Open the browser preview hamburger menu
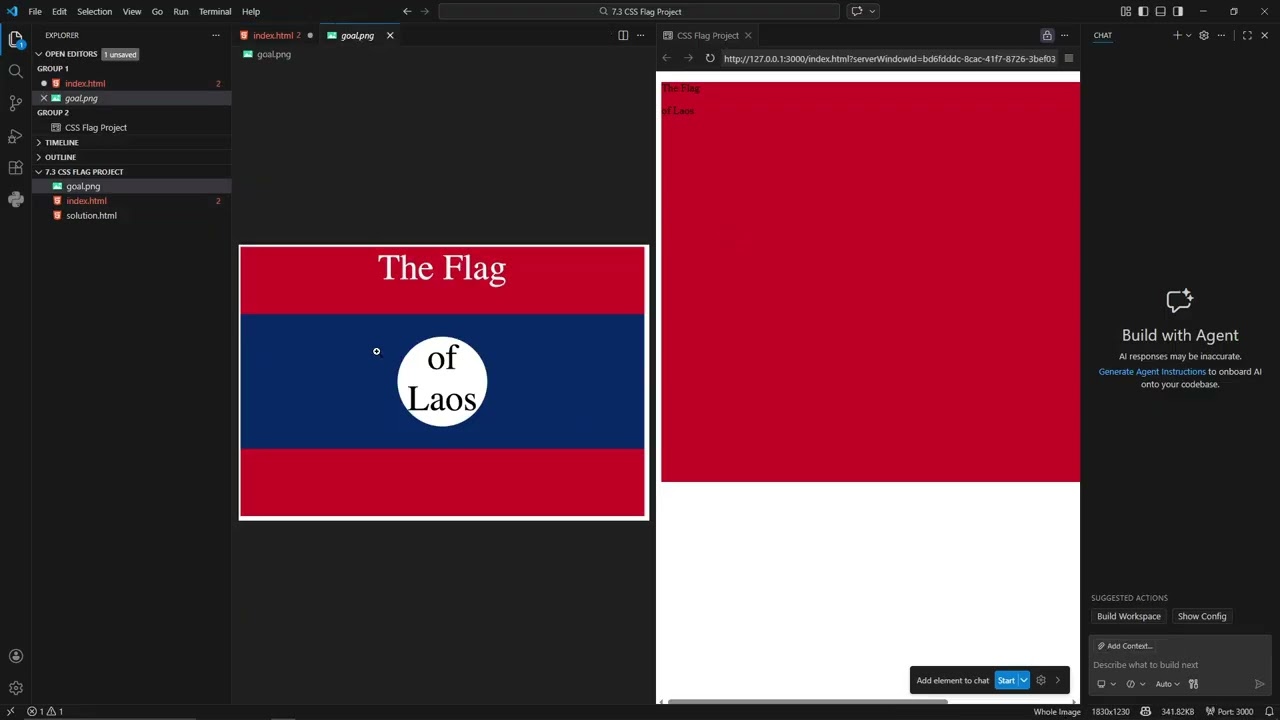This screenshot has height=720, width=1280. tap(1068, 58)
